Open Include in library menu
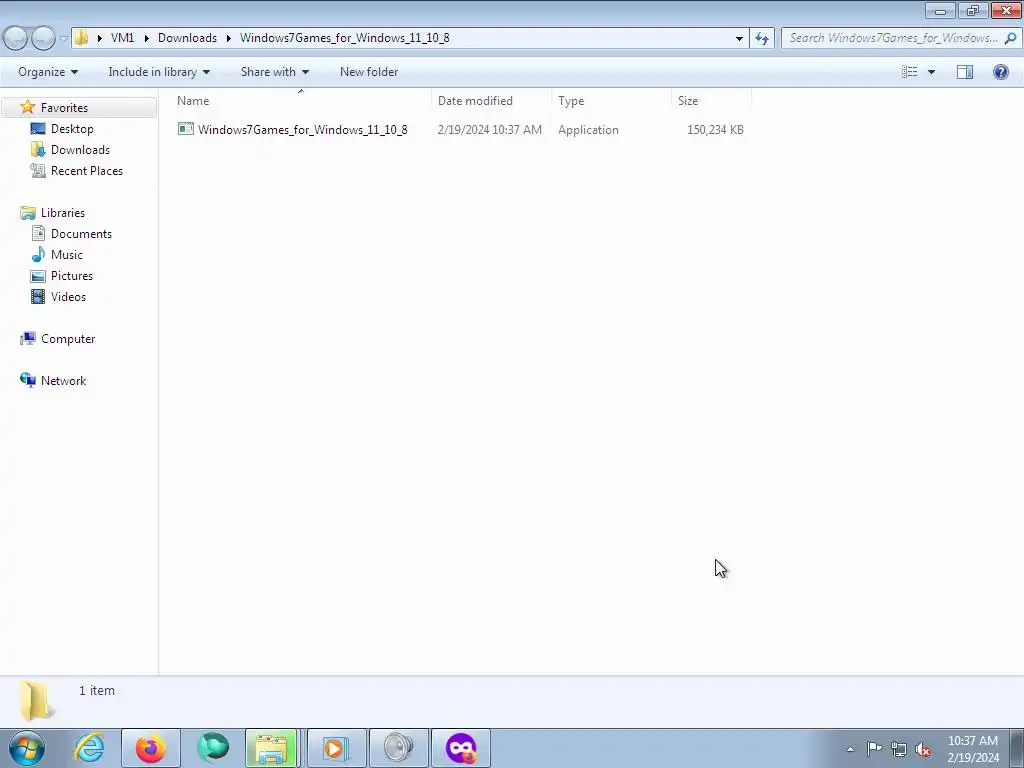This screenshot has width=1024, height=768. (159, 72)
